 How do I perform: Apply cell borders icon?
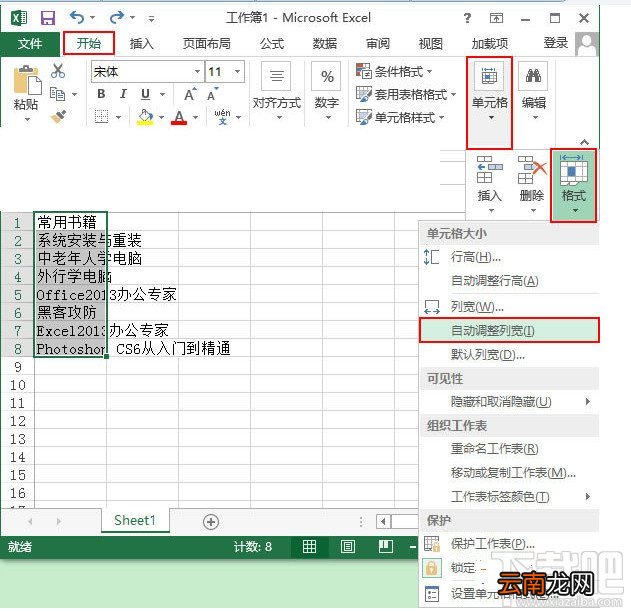(x=102, y=117)
